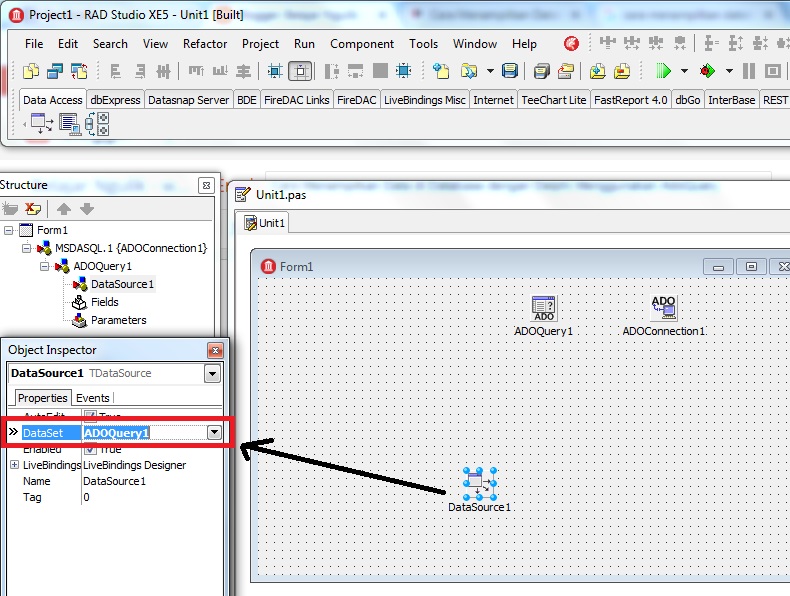Select Fields node in Structure tree

coord(104,302)
